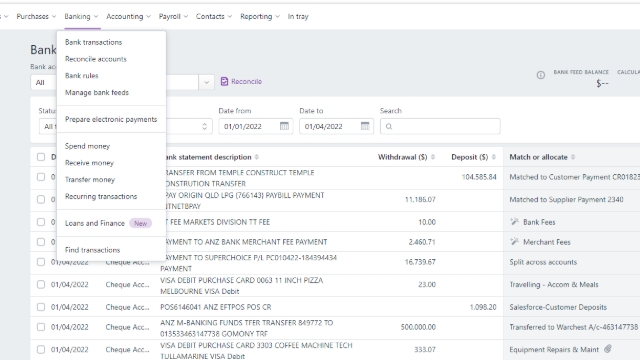Open Split across accounts allocation

point(543,262)
